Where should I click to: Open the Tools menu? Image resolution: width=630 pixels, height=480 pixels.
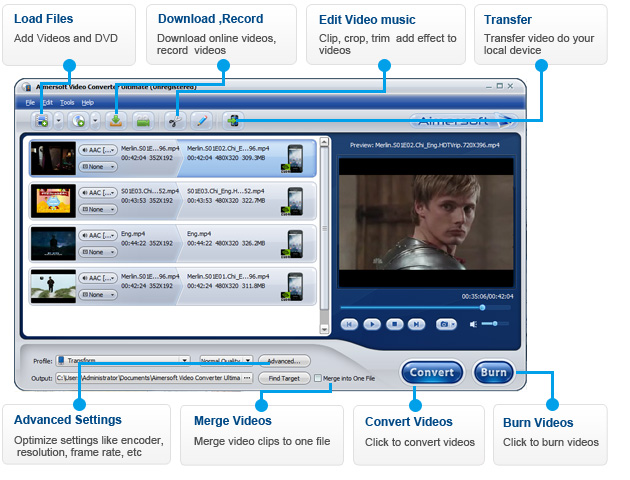(x=67, y=103)
